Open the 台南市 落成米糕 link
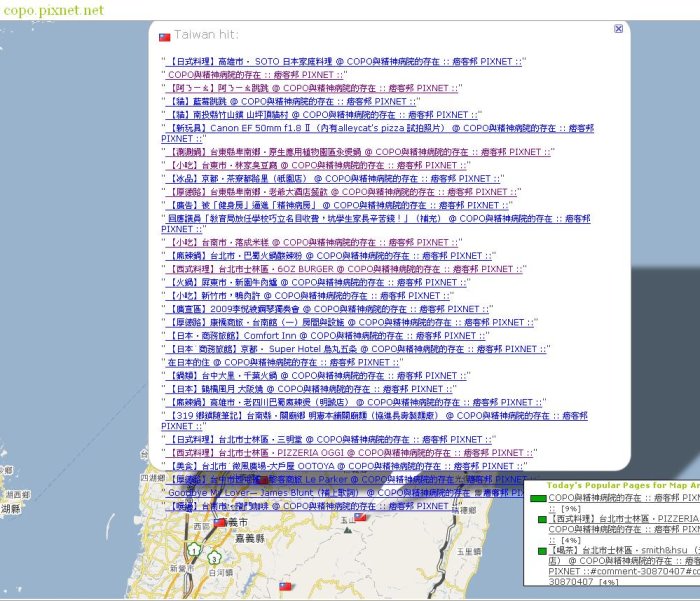 pyautogui.click(x=312, y=242)
